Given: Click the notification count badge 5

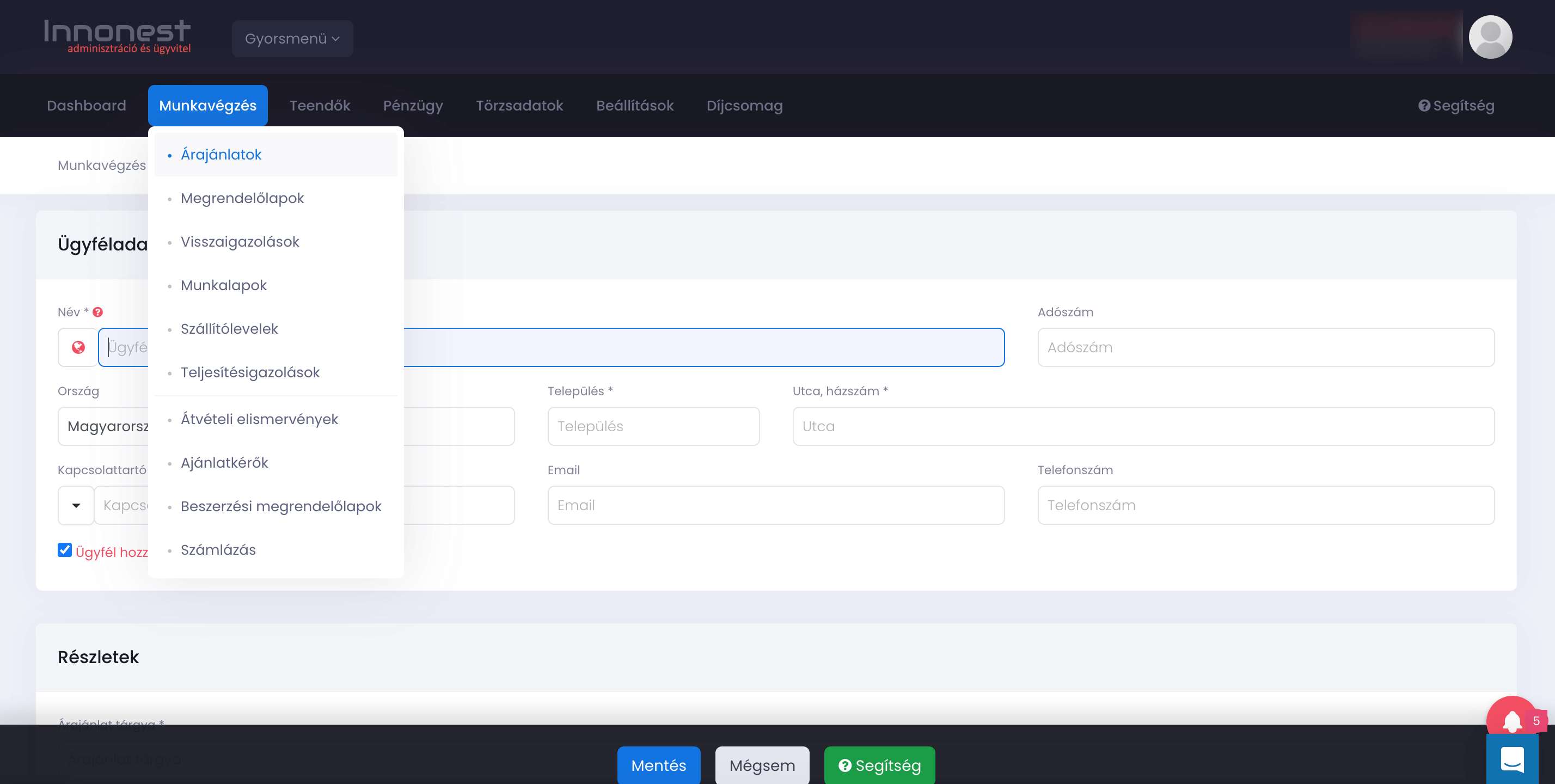Looking at the screenshot, I should pos(1536,721).
